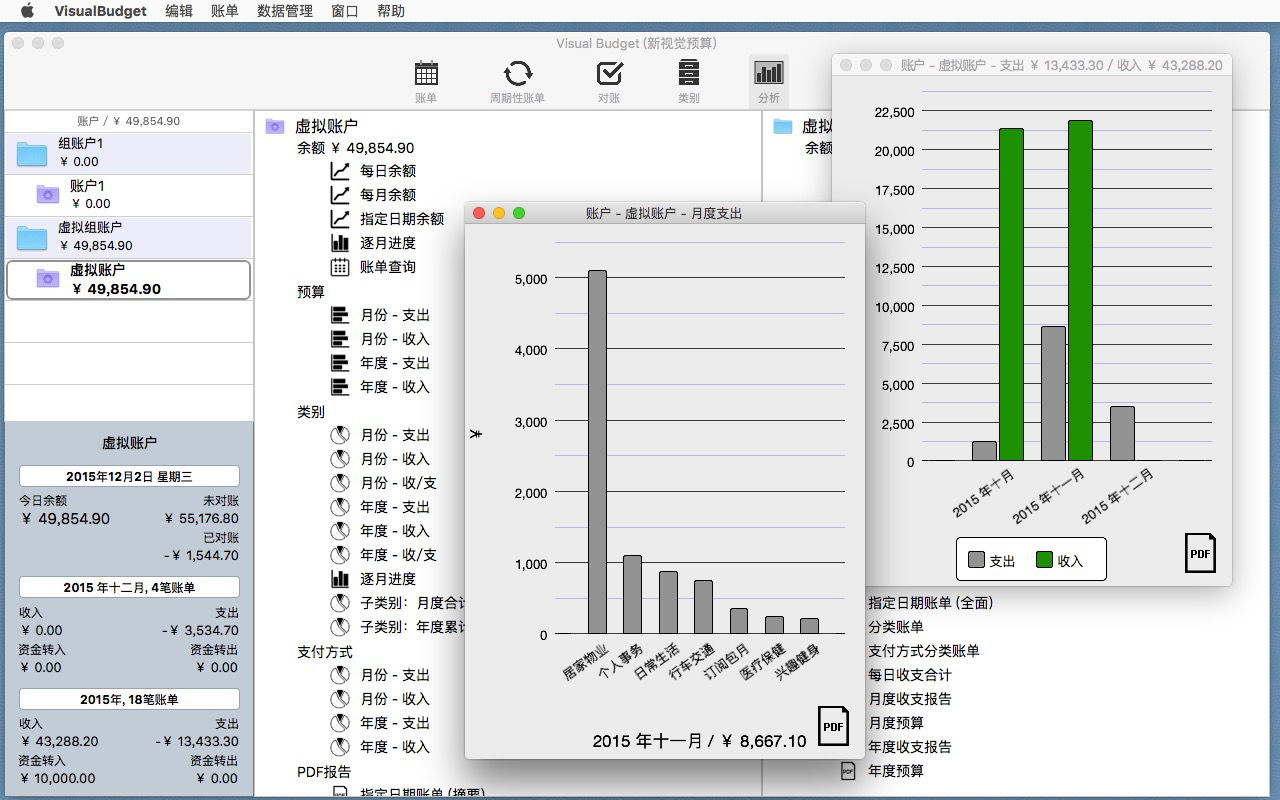The height and width of the screenshot is (800, 1280).
Task: Open category 年度 - 收/支 pie icon
Action: point(340,555)
